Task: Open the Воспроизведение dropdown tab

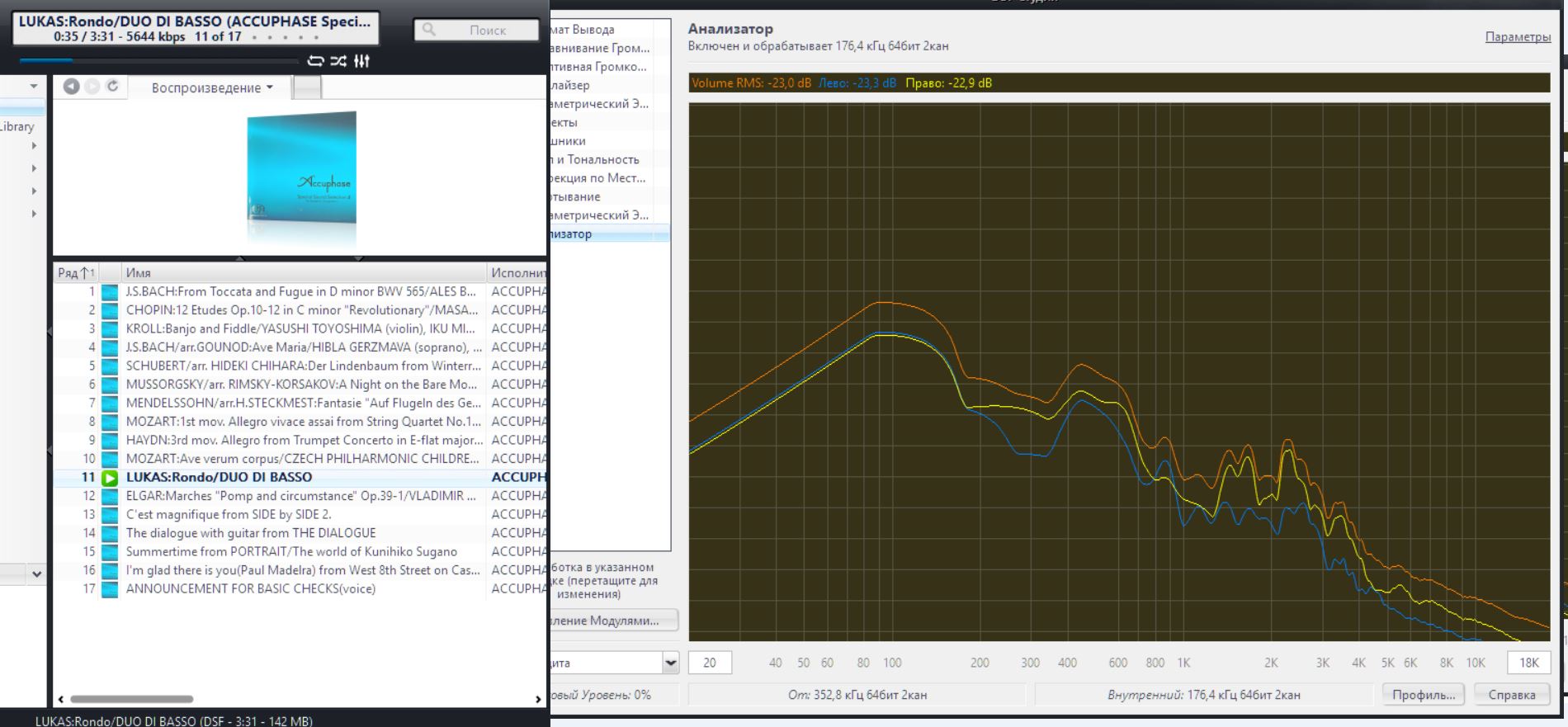Action: tap(211, 87)
